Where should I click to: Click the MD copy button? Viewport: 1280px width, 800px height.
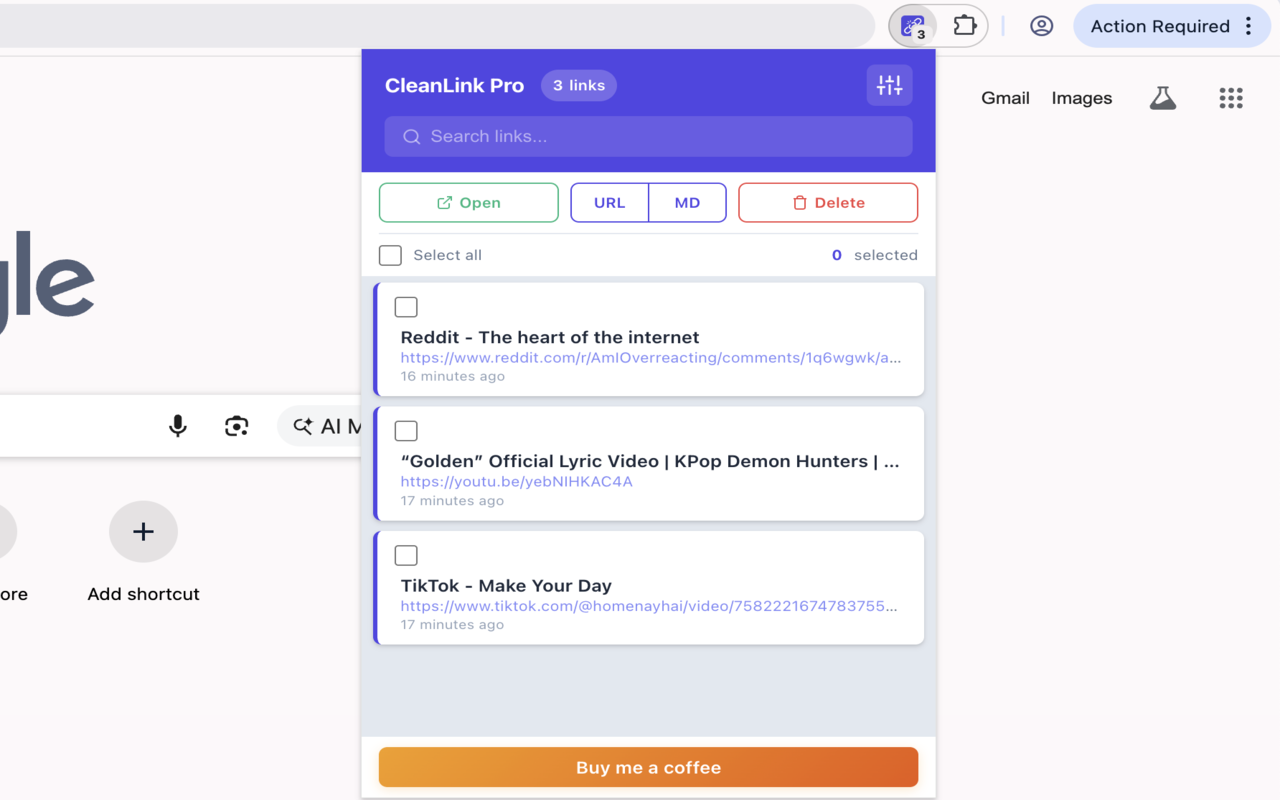coord(687,202)
